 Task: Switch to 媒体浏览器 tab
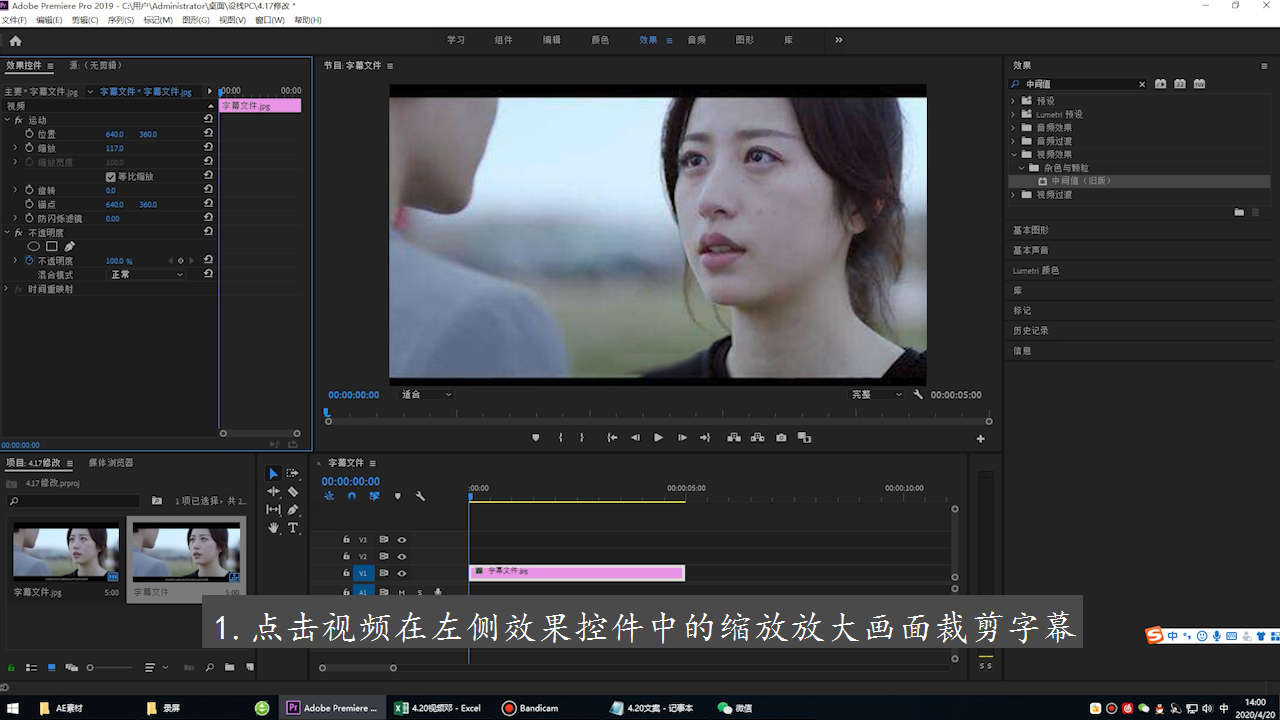[111, 463]
